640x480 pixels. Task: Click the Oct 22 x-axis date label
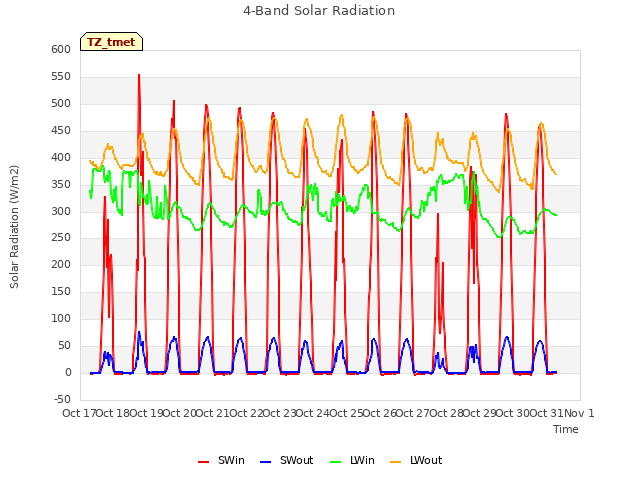246,413
